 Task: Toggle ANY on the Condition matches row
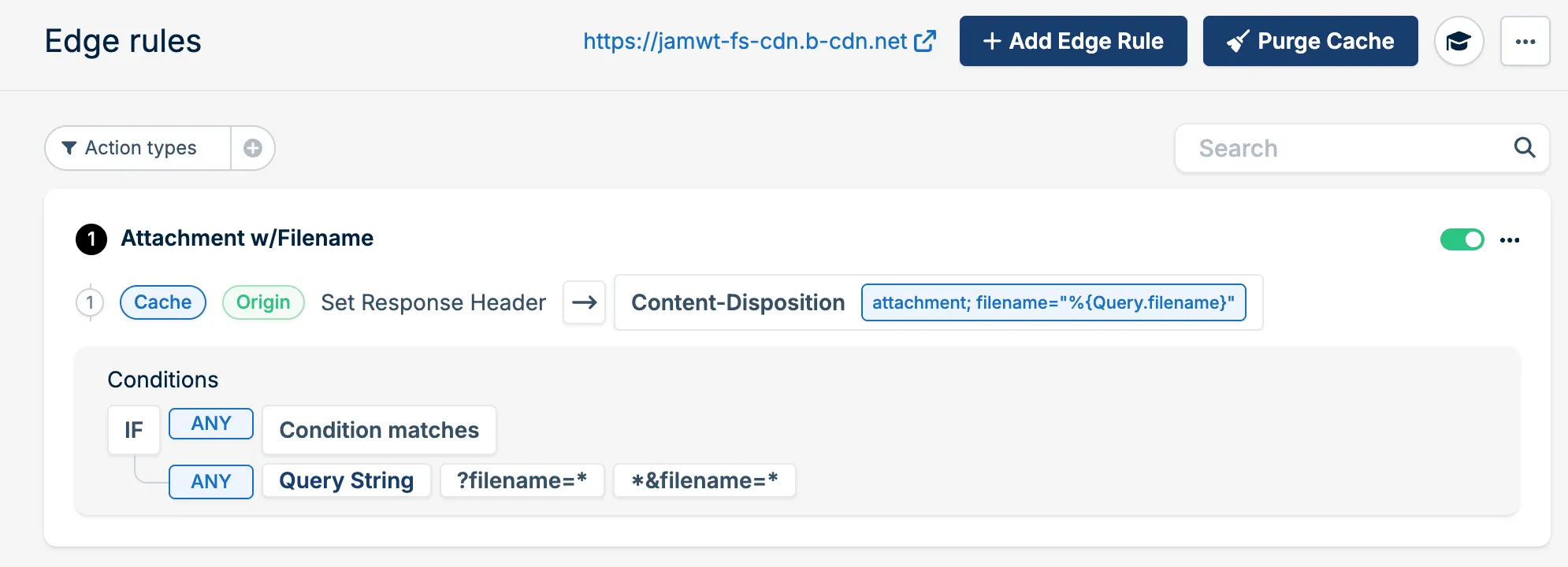210,423
